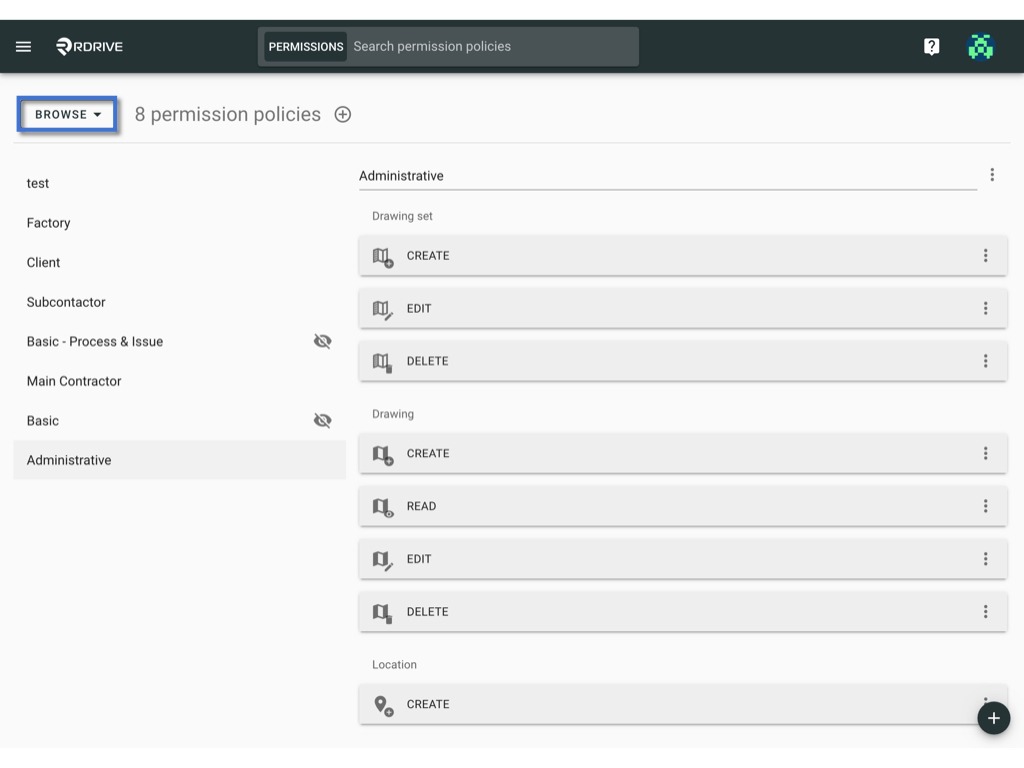Click the Location CREATE pin icon
This screenshot has height=768, width=1024.
(383, 706)
